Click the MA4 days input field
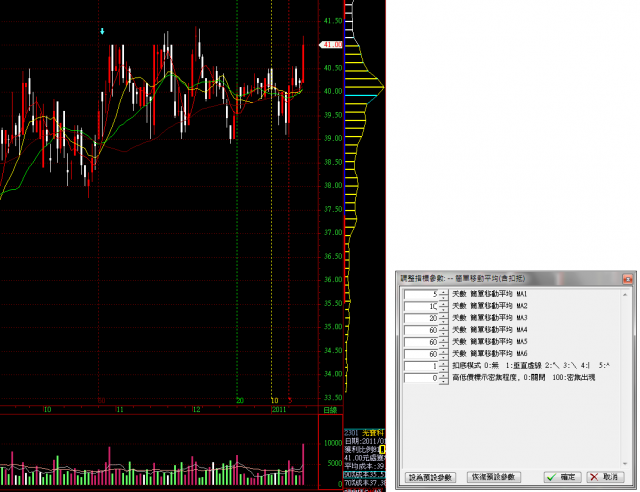The width and height of the screenshot is (640, 492). pos(422,330)
